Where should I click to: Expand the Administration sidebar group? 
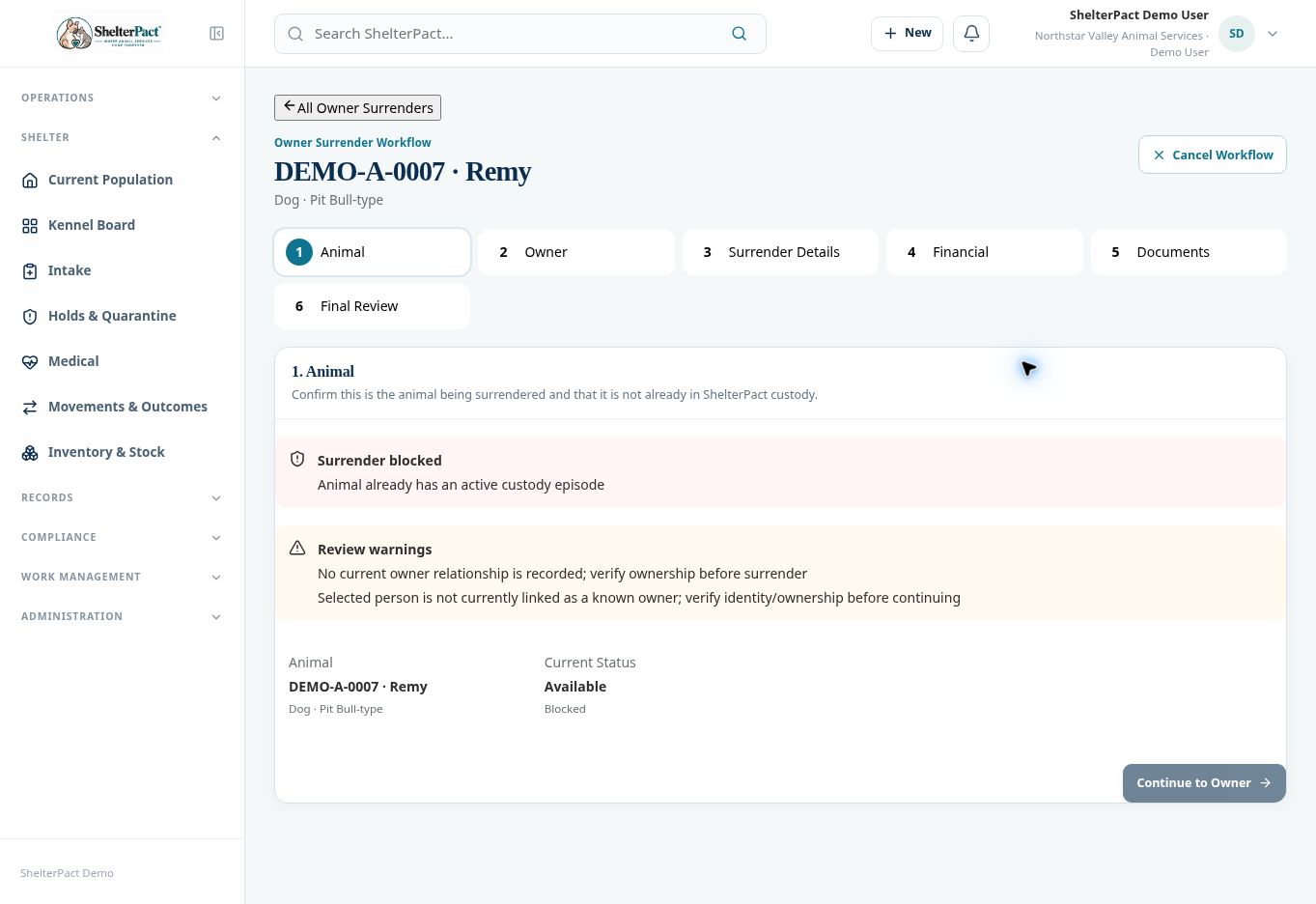pos(122,616)
